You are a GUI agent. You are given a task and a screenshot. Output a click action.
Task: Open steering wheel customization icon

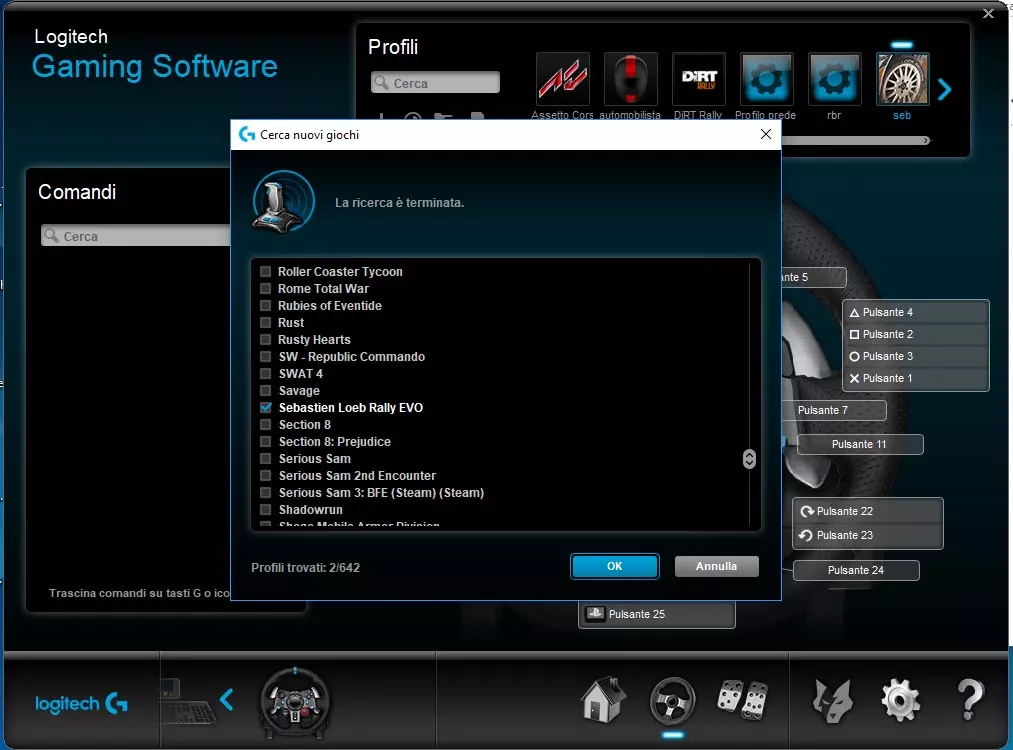coord(673,700)
